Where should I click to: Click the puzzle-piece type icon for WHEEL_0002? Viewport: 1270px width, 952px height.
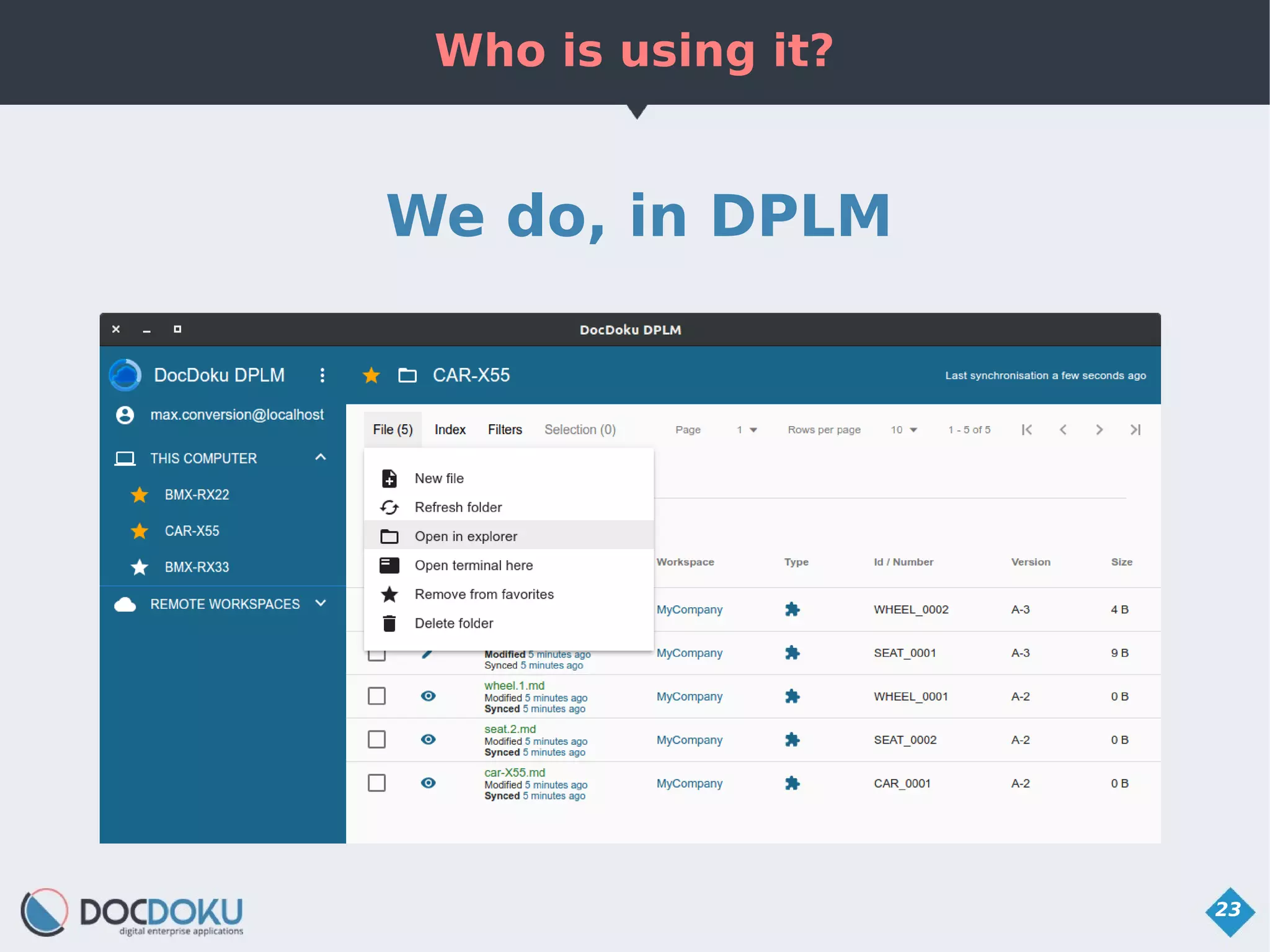[792, 610]
